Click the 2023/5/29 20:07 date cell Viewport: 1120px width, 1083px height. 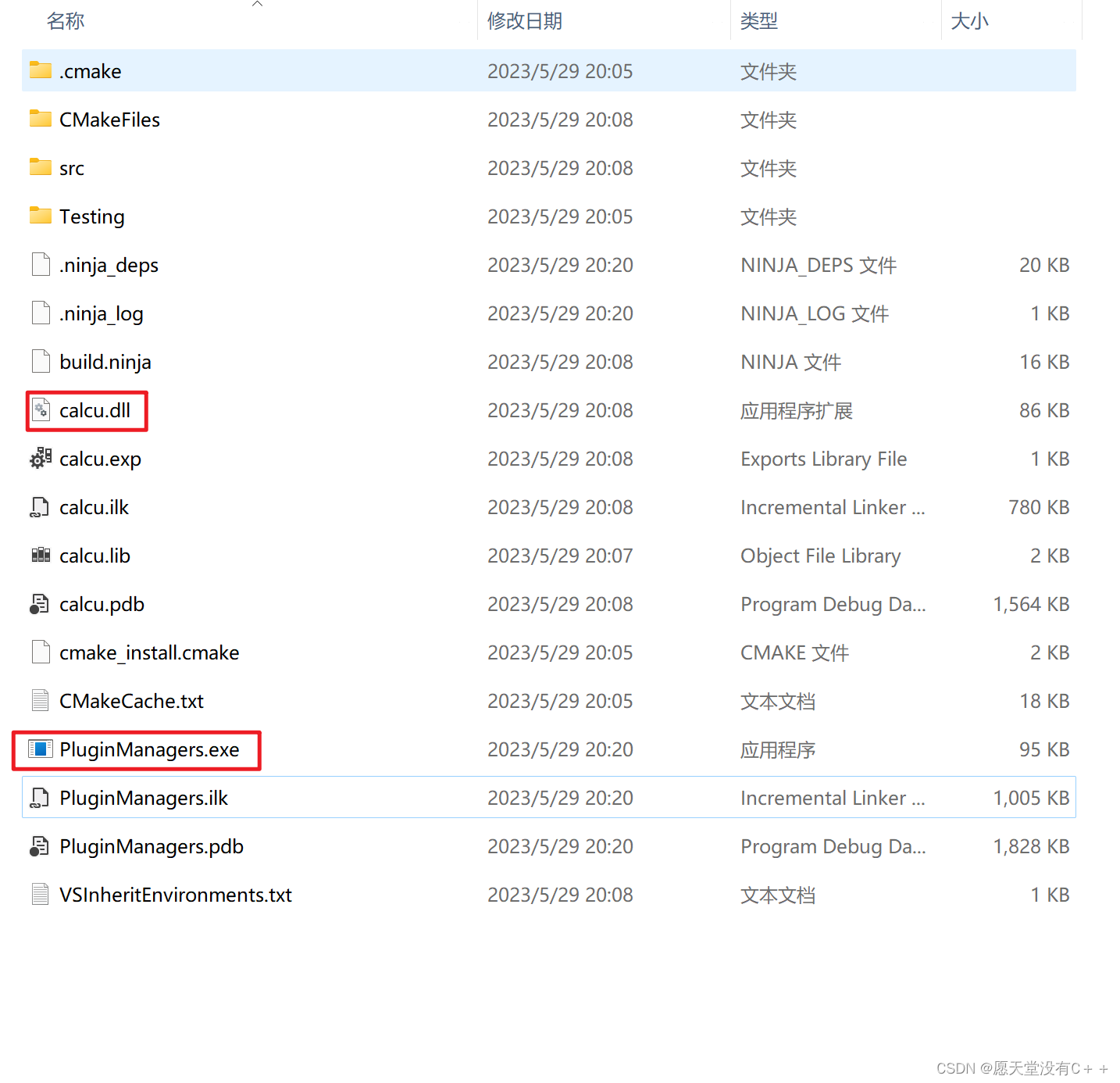[x=560, y=556]
